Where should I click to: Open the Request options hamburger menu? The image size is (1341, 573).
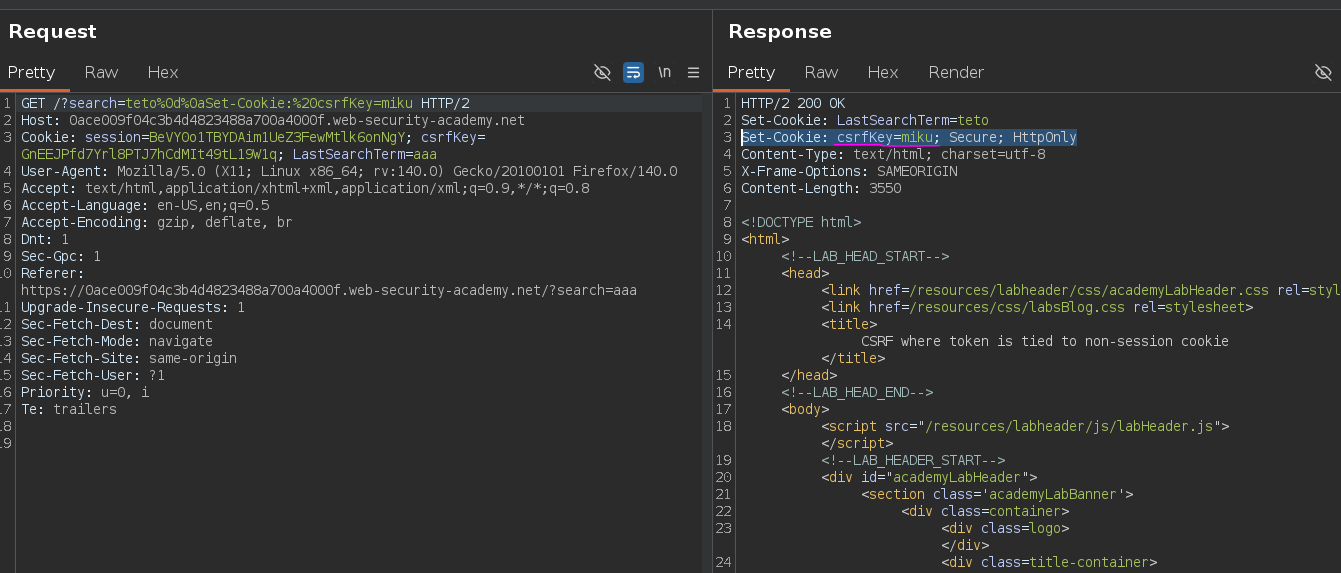click(693, 72)
